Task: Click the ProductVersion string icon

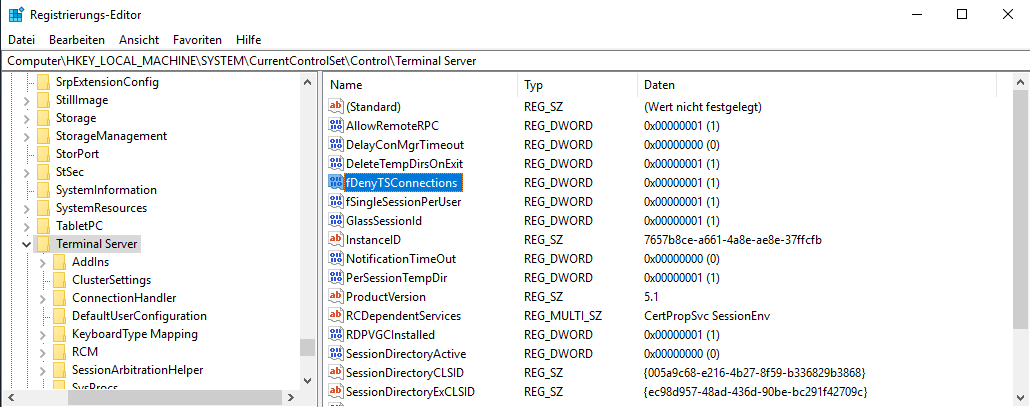Action: pyautogui.click(x=336, y=297)
